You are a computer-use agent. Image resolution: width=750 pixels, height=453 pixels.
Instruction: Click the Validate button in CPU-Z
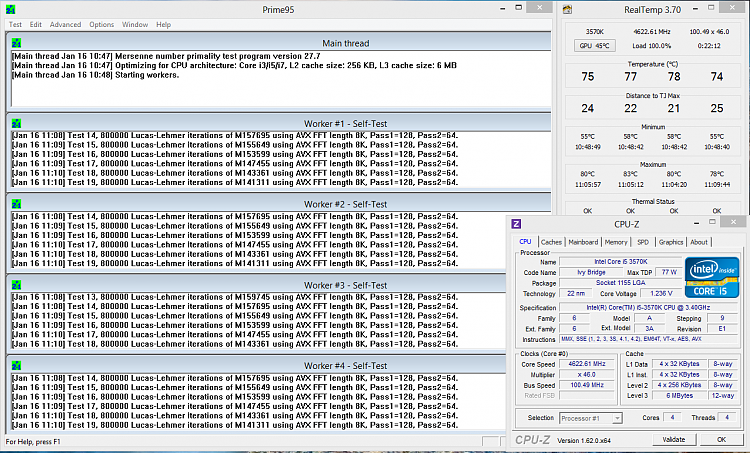(673, 440)
